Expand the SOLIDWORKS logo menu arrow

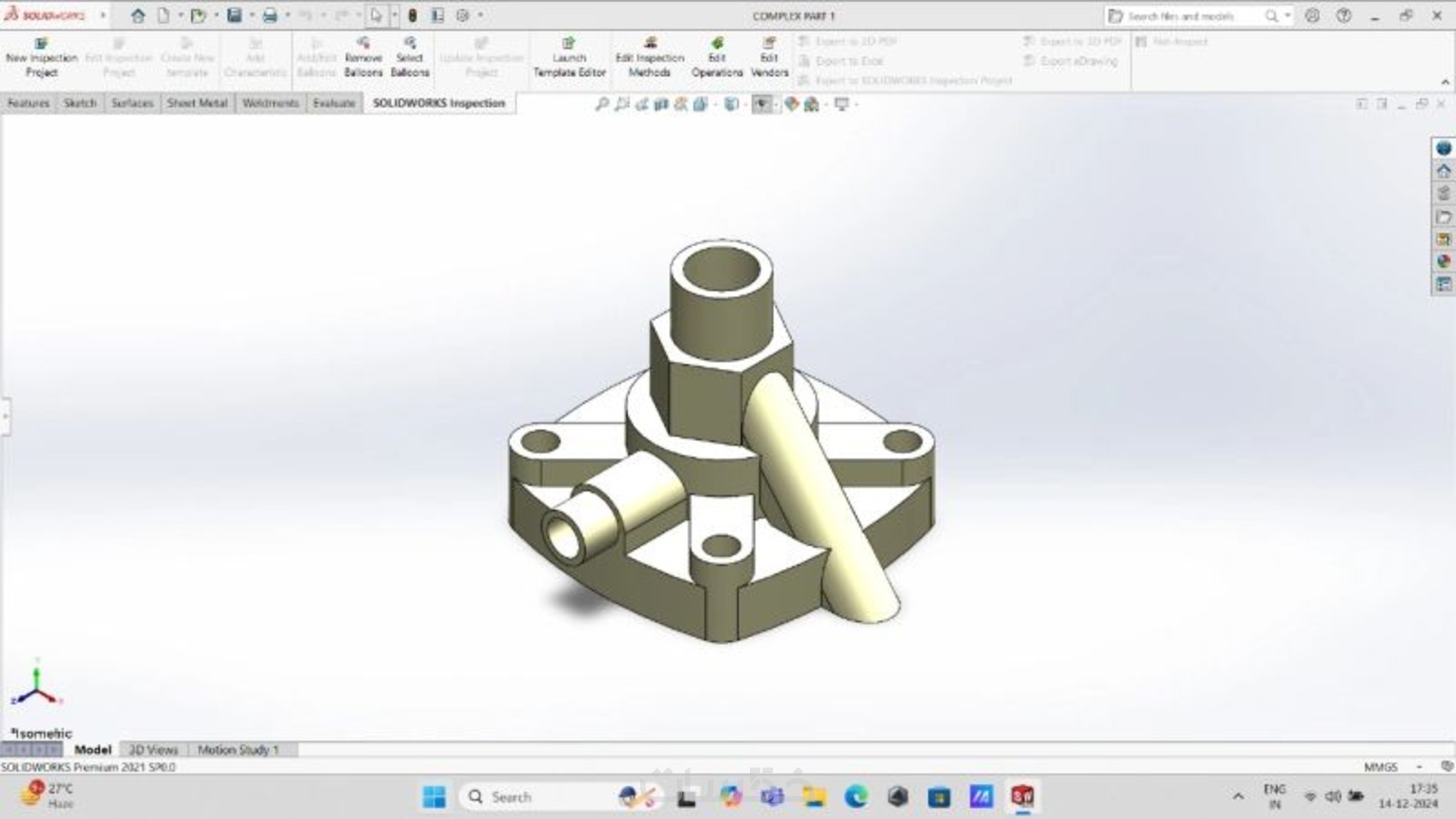103,16
